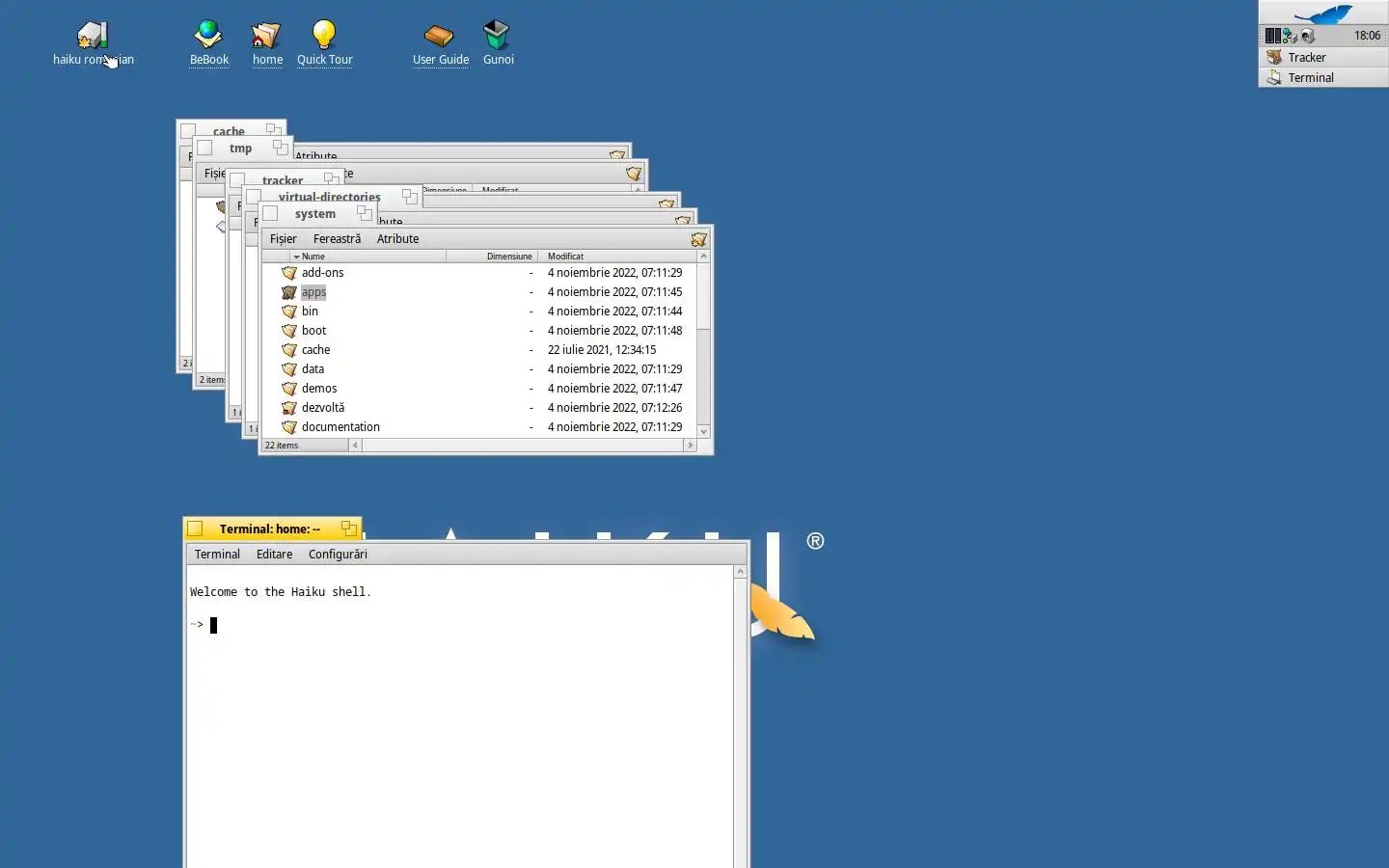Open the Terminal menu in Terminal window
Viewport: 1389px width, 868px height.
click(x=217, y=555)
